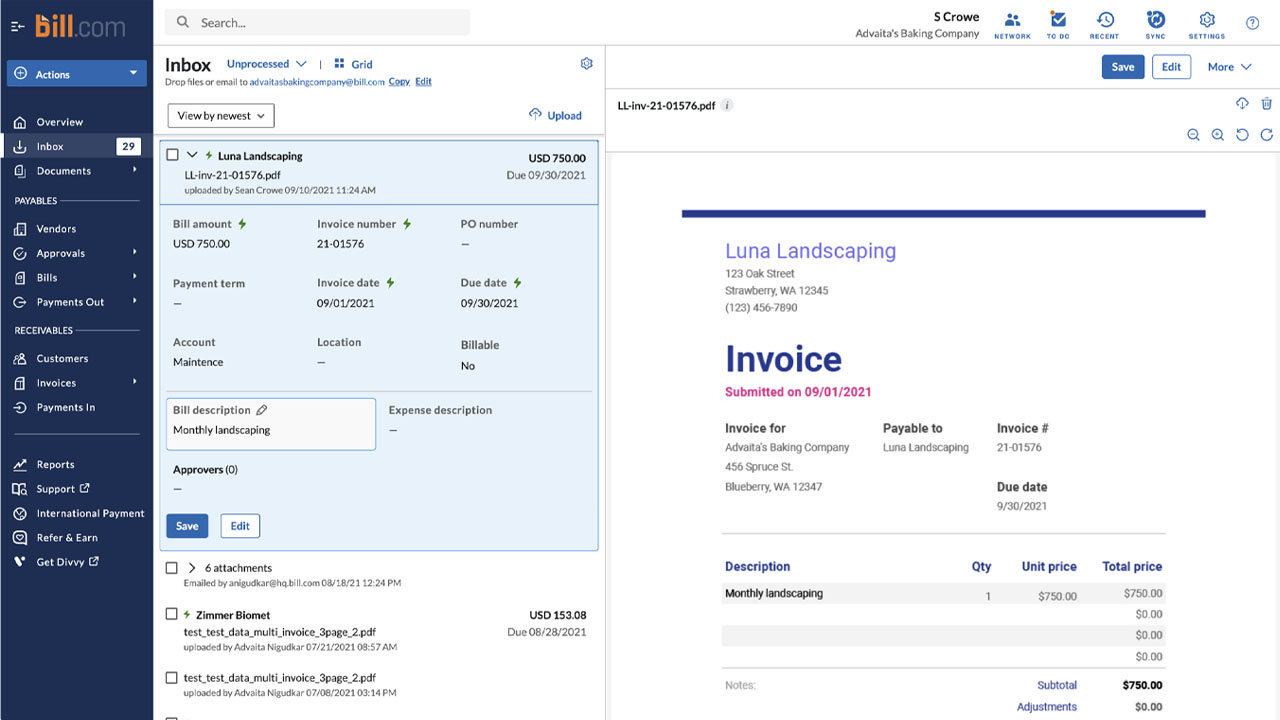The width and height of the screenshot is (1280, 720).
Task: Click Save in the bill detail card
Action: 187,526
